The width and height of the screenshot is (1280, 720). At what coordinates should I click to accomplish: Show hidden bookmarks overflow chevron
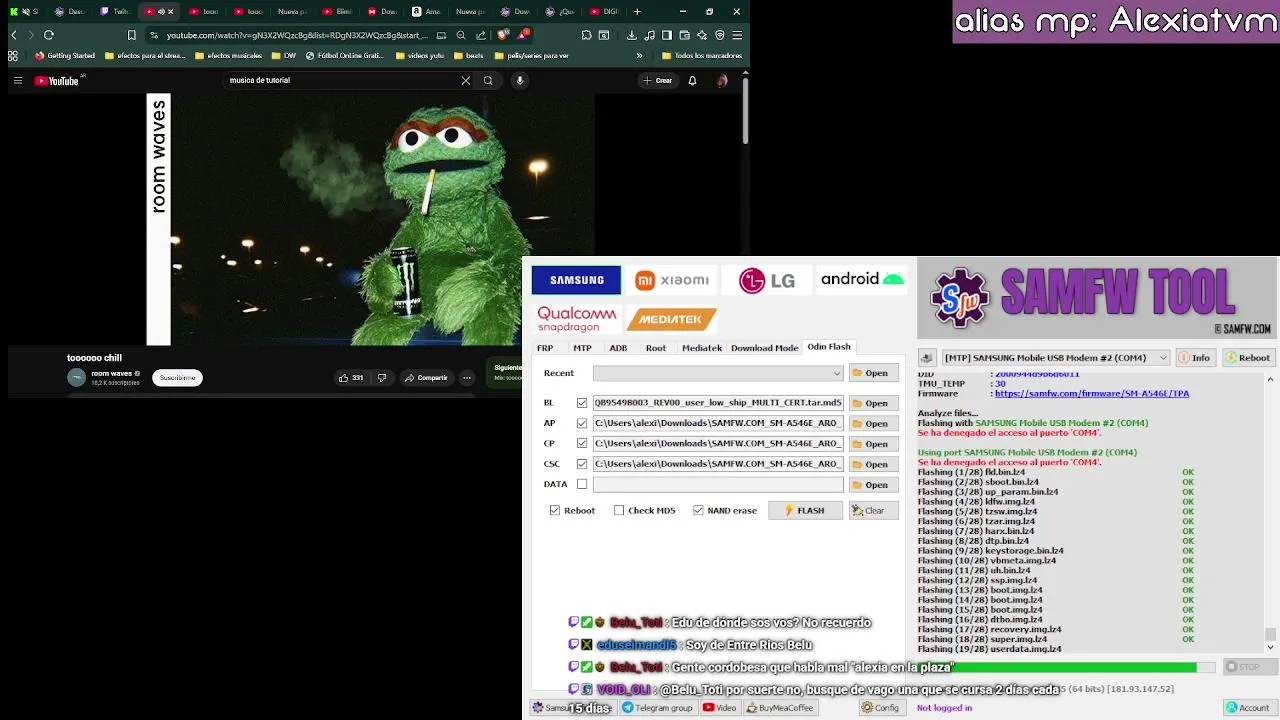coord(639,56)
